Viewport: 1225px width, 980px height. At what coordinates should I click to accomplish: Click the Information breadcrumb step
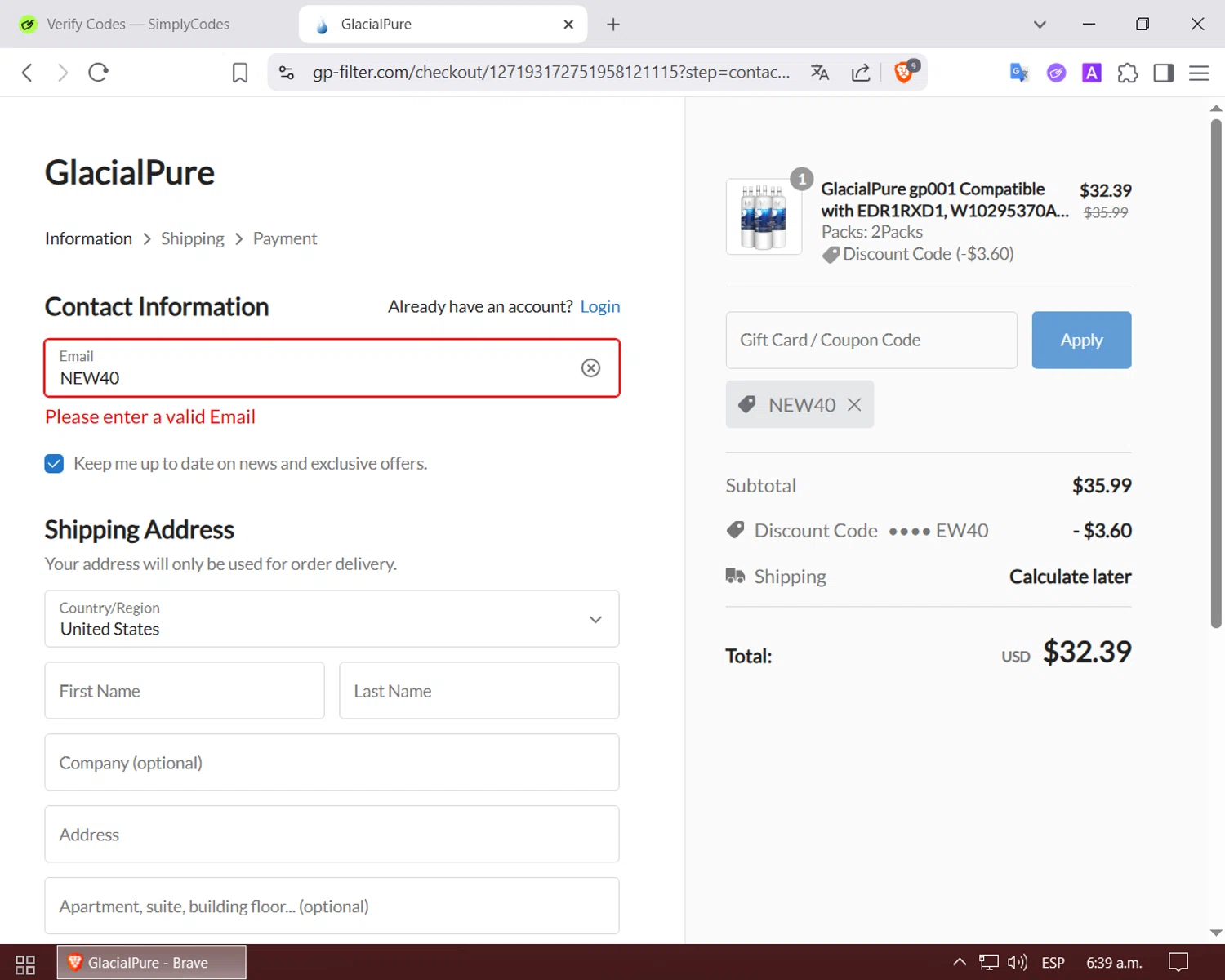88,238
